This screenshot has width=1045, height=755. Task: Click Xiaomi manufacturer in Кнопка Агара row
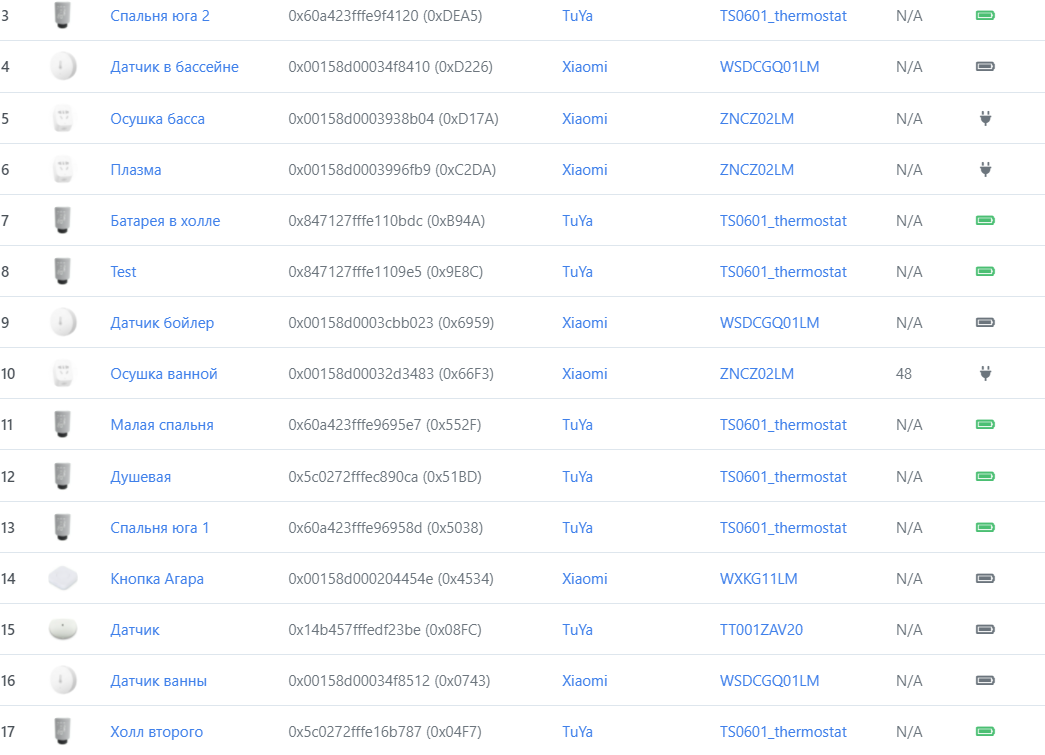(584, 579)
